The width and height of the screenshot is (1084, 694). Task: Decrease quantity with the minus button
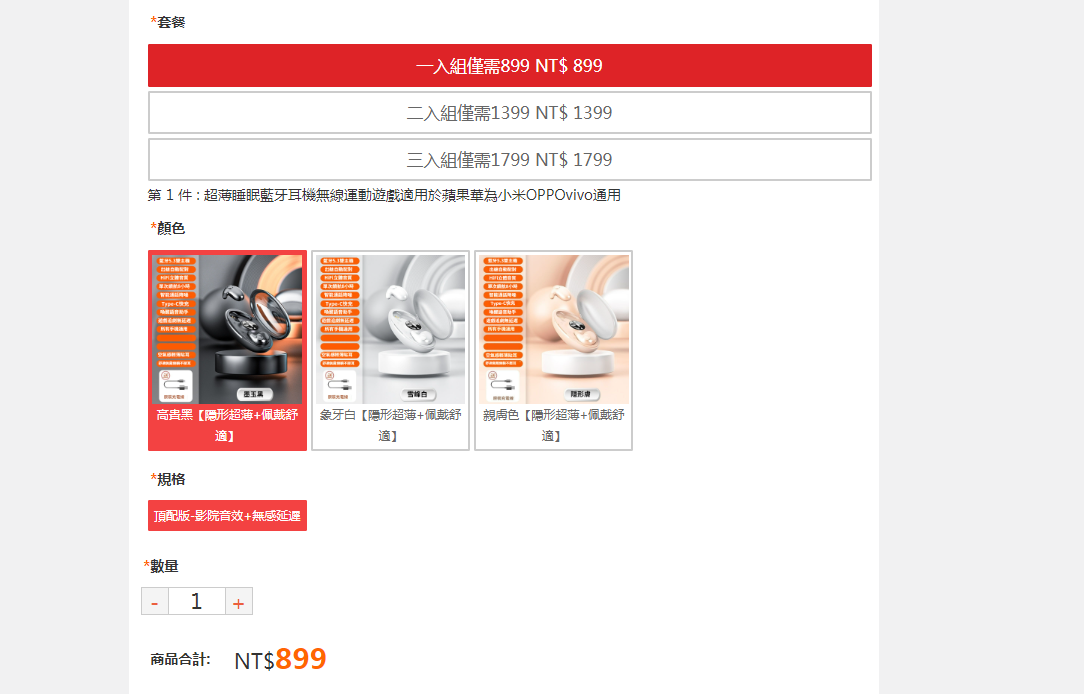tap(155, 601)
